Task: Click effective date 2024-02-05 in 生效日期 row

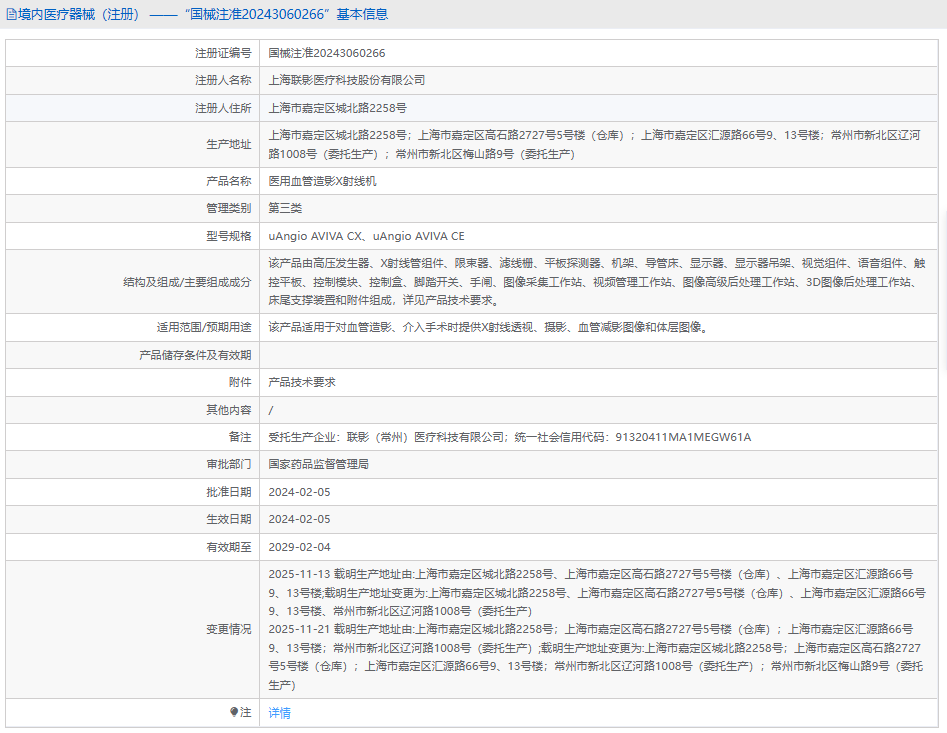Action: pyautogui.click(x=300, y=519)
